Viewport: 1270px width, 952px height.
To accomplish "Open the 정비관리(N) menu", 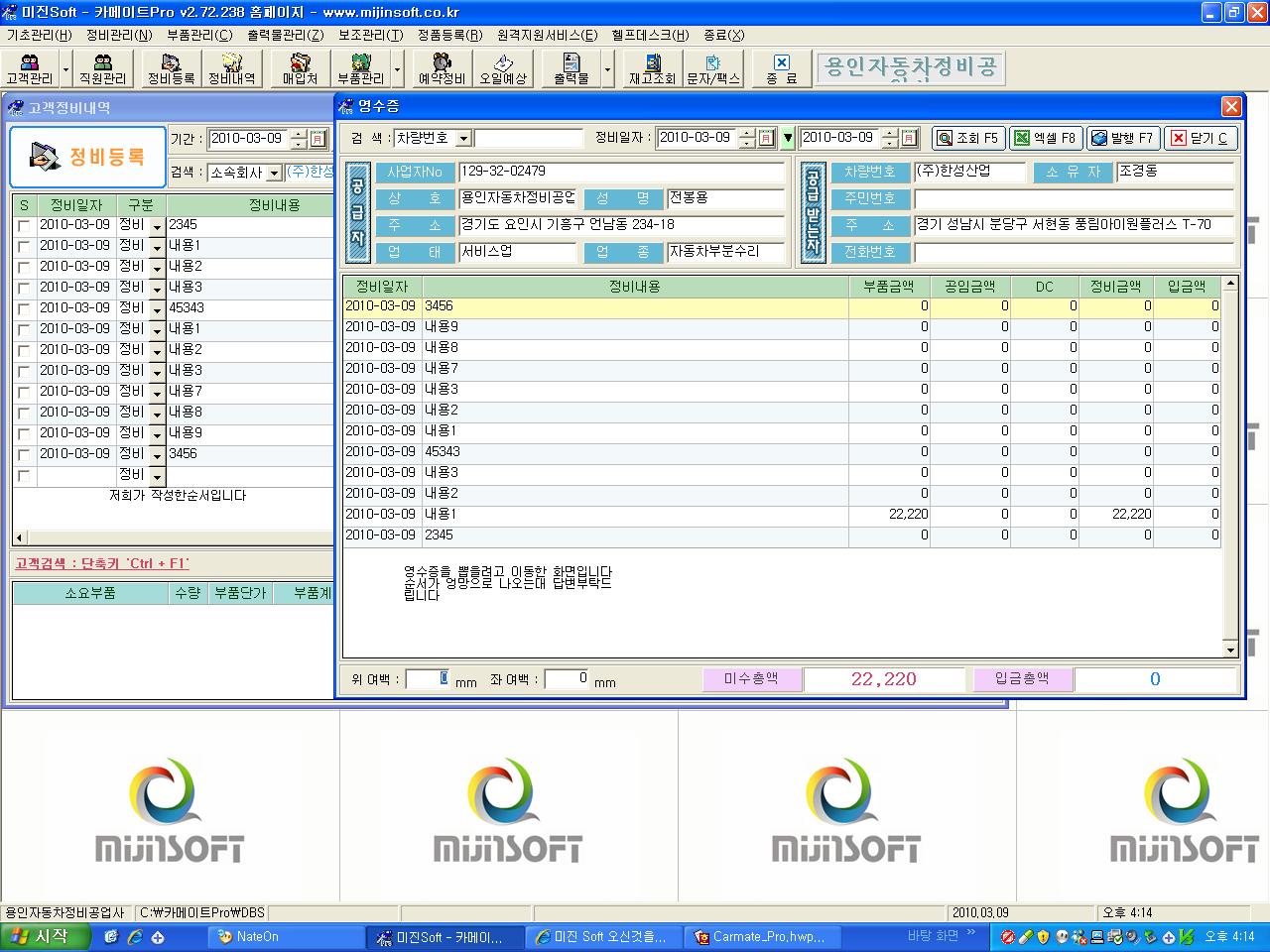I will tap(119, 35).
